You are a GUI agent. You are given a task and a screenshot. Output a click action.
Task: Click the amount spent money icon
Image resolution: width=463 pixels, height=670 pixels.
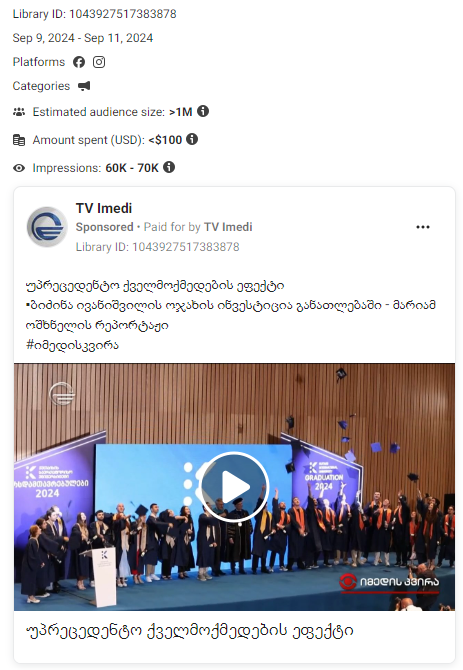coord(19,140)
